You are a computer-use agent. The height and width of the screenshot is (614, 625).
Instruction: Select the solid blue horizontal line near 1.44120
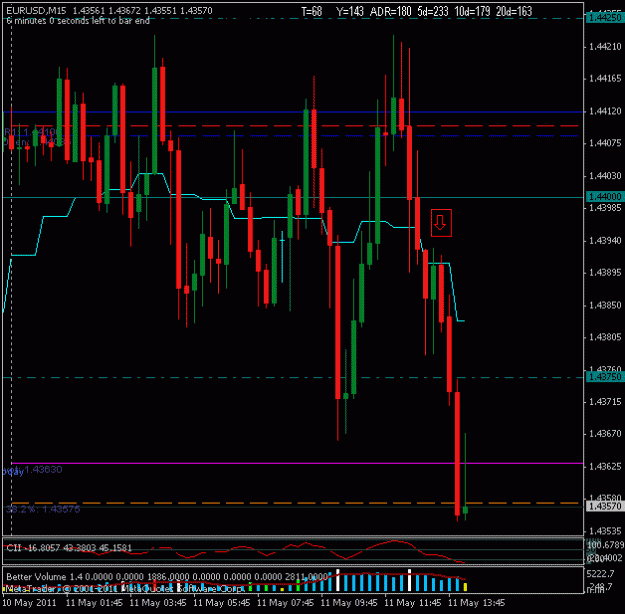click(x=293, y=112)
